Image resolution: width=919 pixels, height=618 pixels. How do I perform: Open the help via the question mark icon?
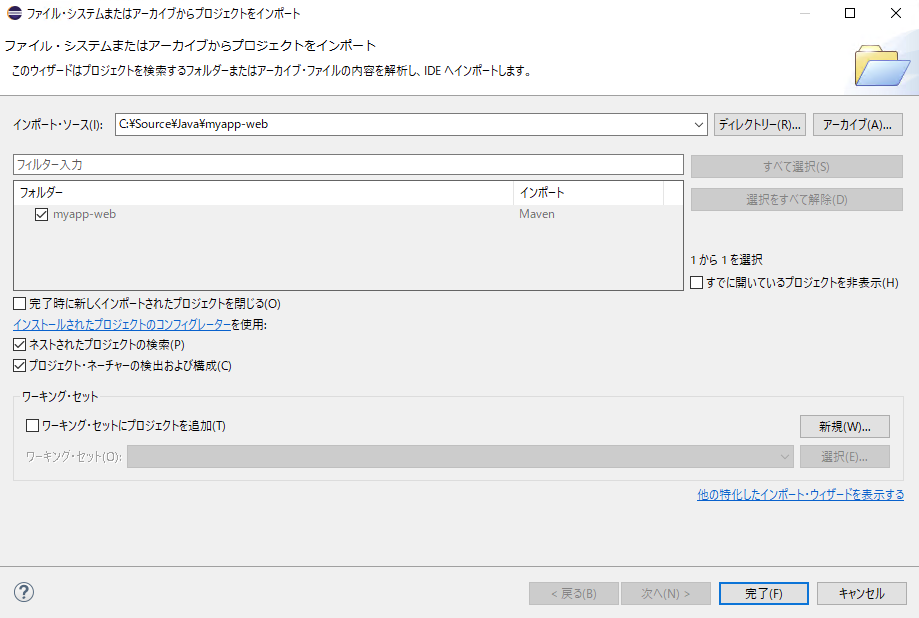point(22,592)
